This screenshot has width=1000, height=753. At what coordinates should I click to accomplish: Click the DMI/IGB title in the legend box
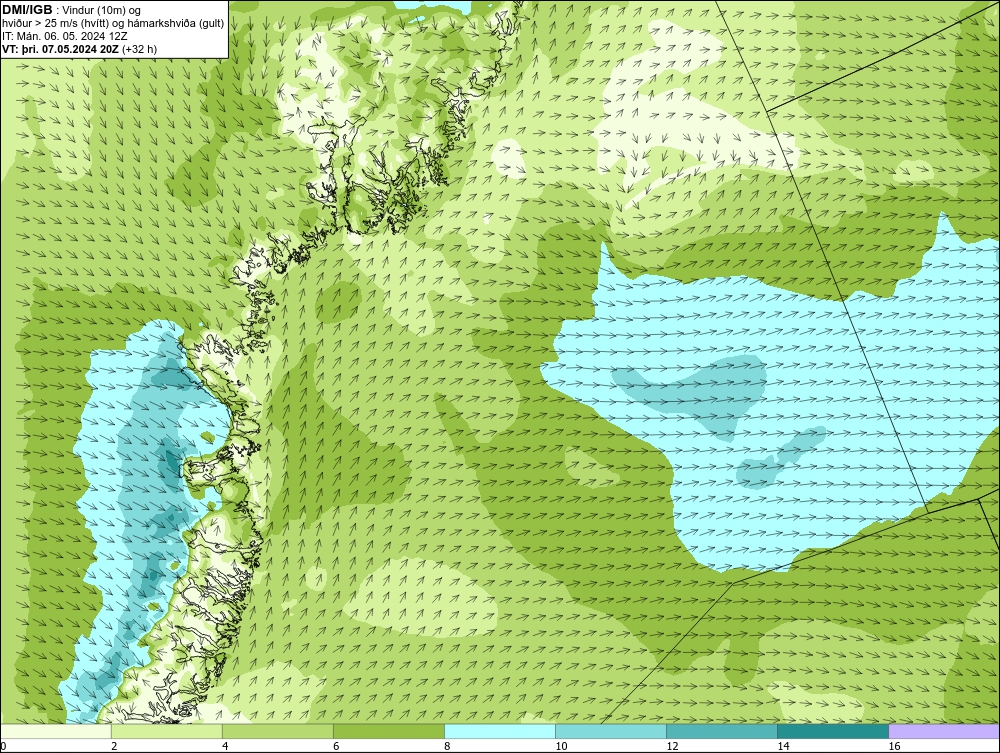click(27, 10)
